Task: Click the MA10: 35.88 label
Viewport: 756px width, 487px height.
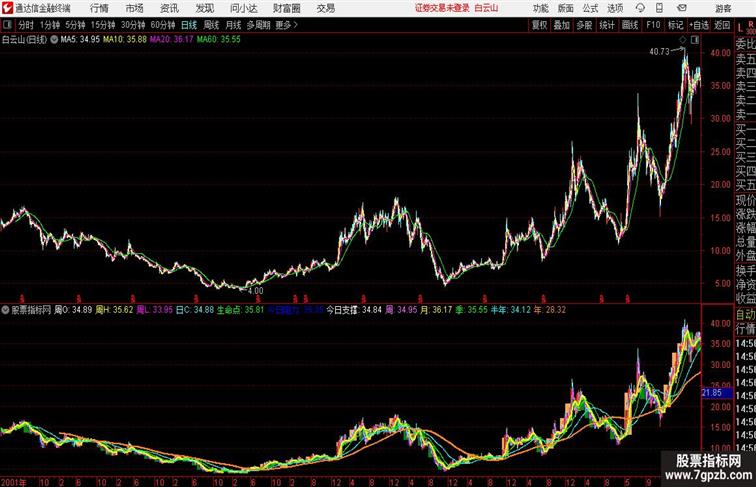Action: (x=124, y=40)
